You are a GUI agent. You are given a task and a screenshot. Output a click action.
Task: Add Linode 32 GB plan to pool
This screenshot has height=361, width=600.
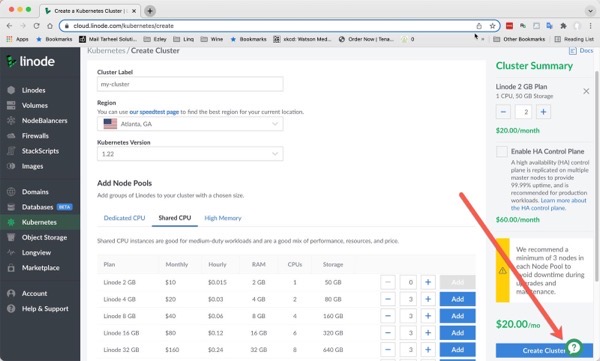pyautogui.click(x=457, y=350)
